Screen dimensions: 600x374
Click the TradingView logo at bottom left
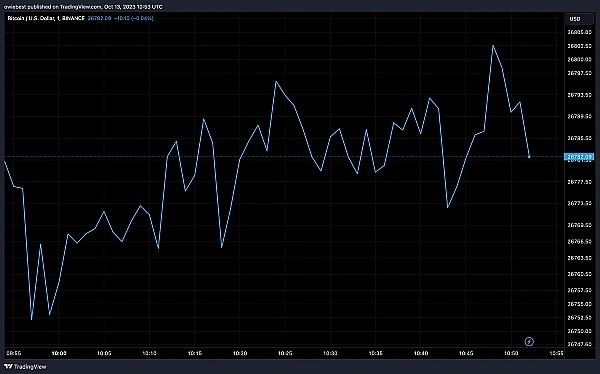25,367
